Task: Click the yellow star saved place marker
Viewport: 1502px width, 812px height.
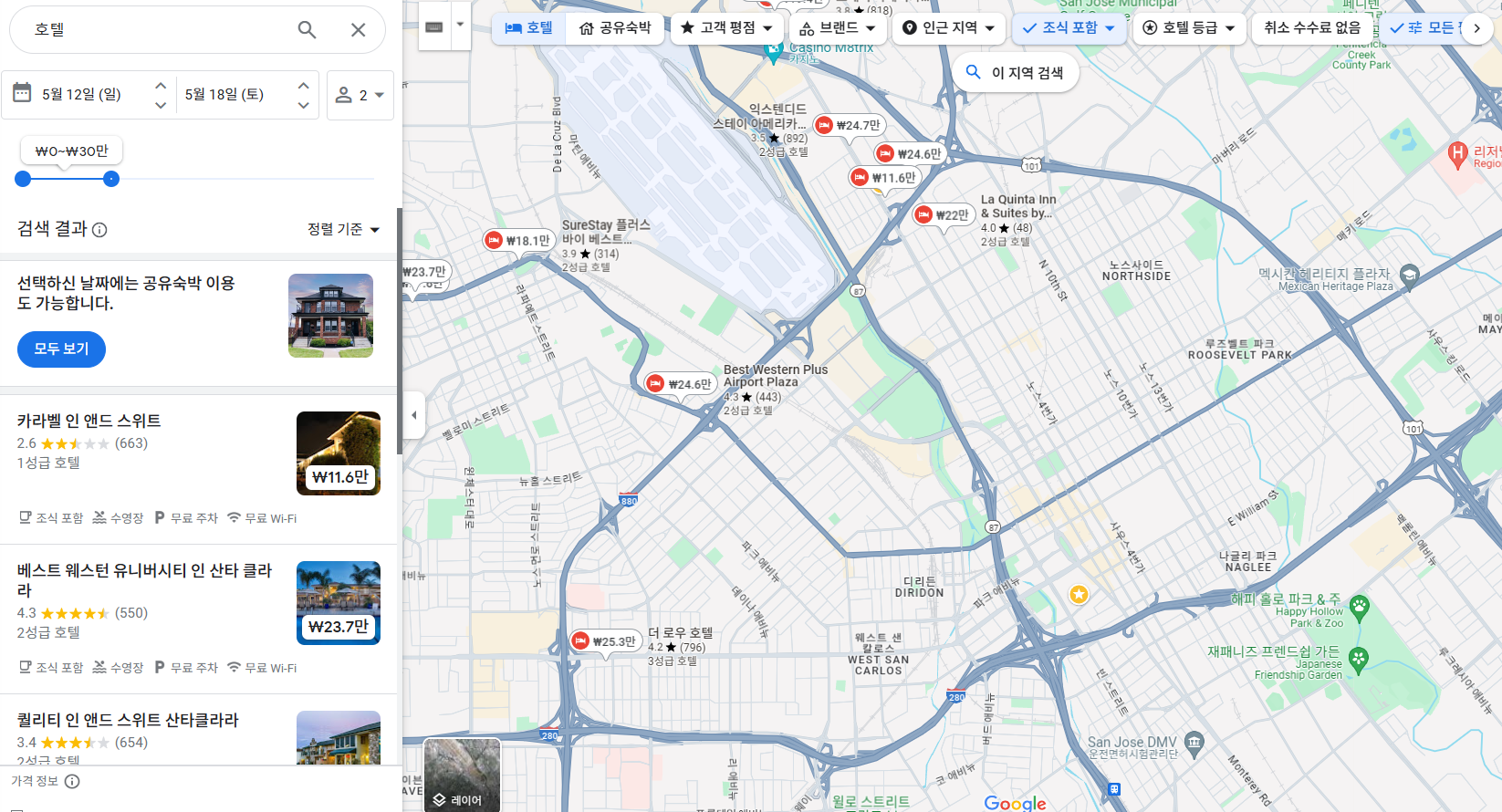Action: click(1079, 595)
